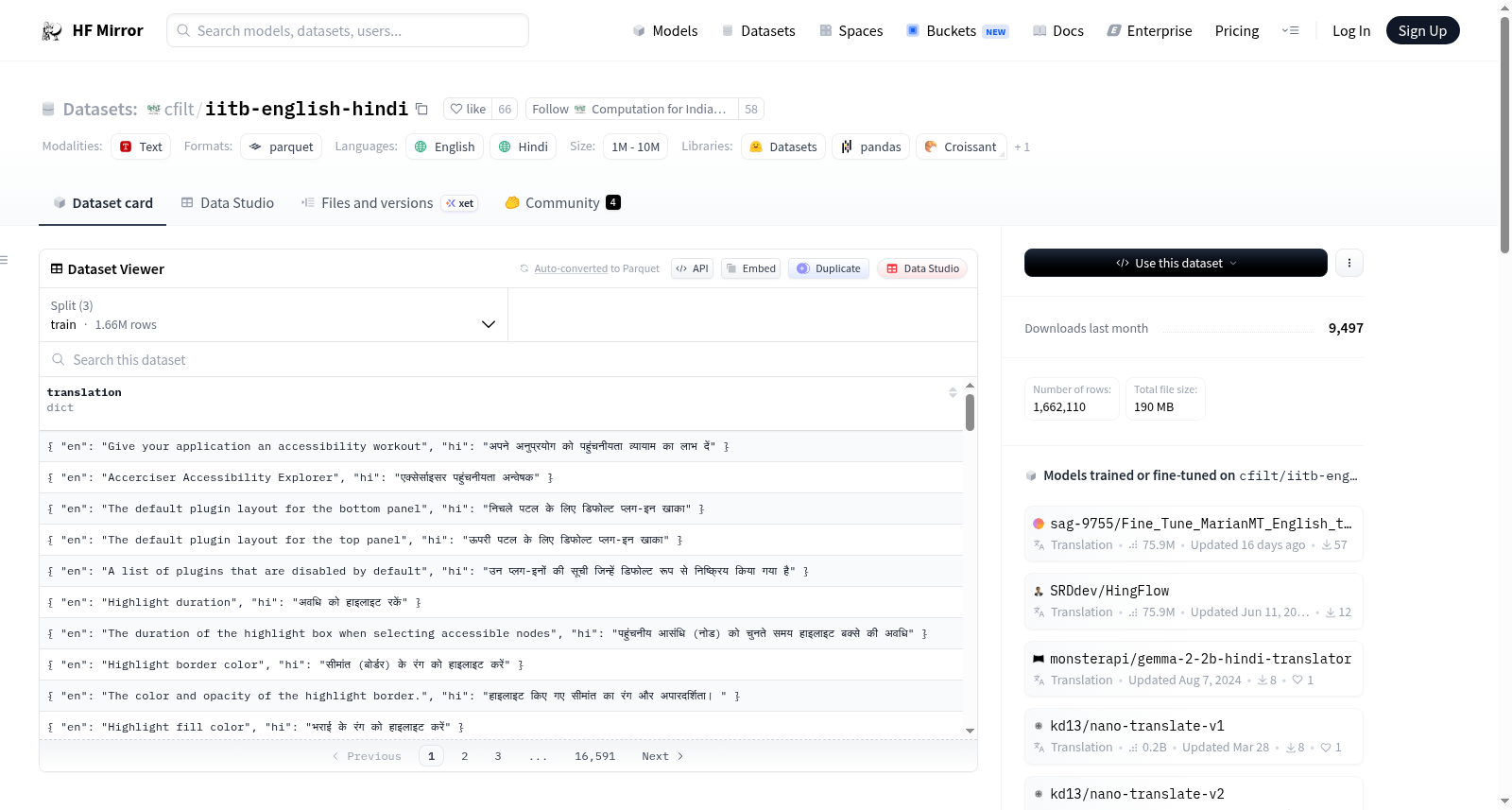The width and height of the screenshot is (1512, 810).
Task: Open sag-9755/Fine_Tune_MarianMT model card
Action: (x=1194, y=534)
